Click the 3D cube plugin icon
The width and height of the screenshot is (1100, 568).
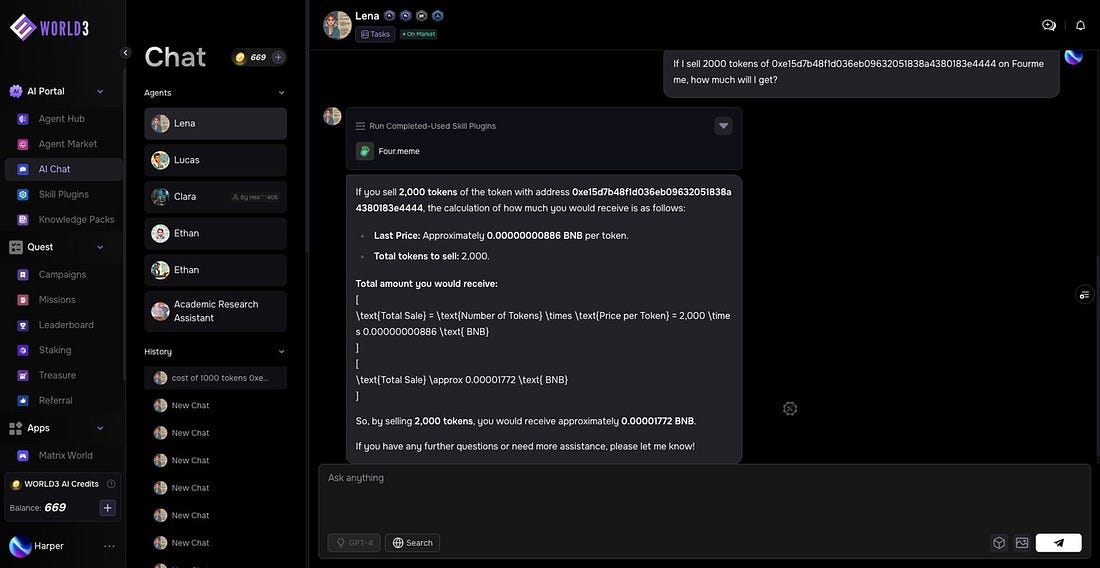(998, 543)
